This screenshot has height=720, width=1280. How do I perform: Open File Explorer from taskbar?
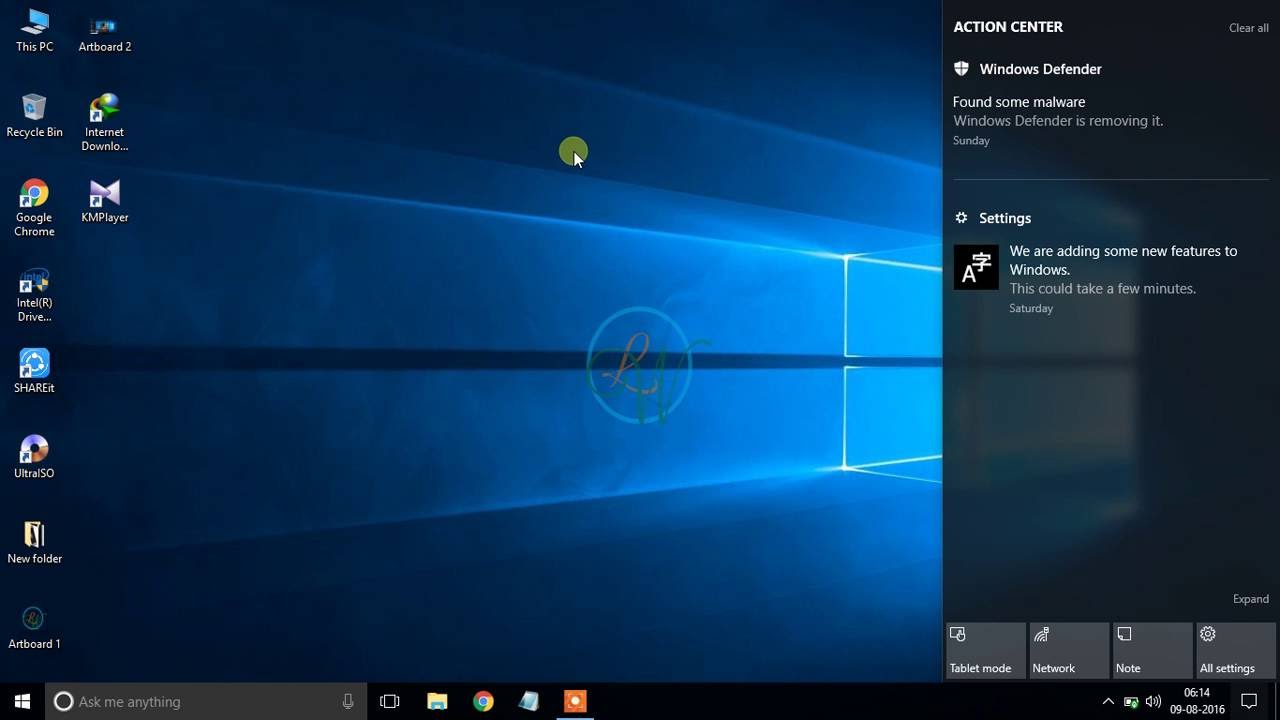tap(437, 701)
